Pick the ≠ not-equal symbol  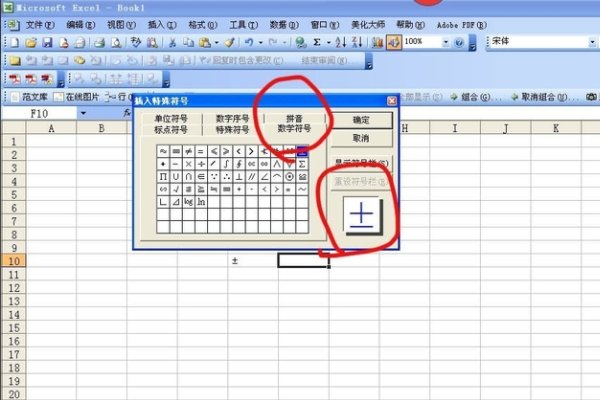(188, 152)
